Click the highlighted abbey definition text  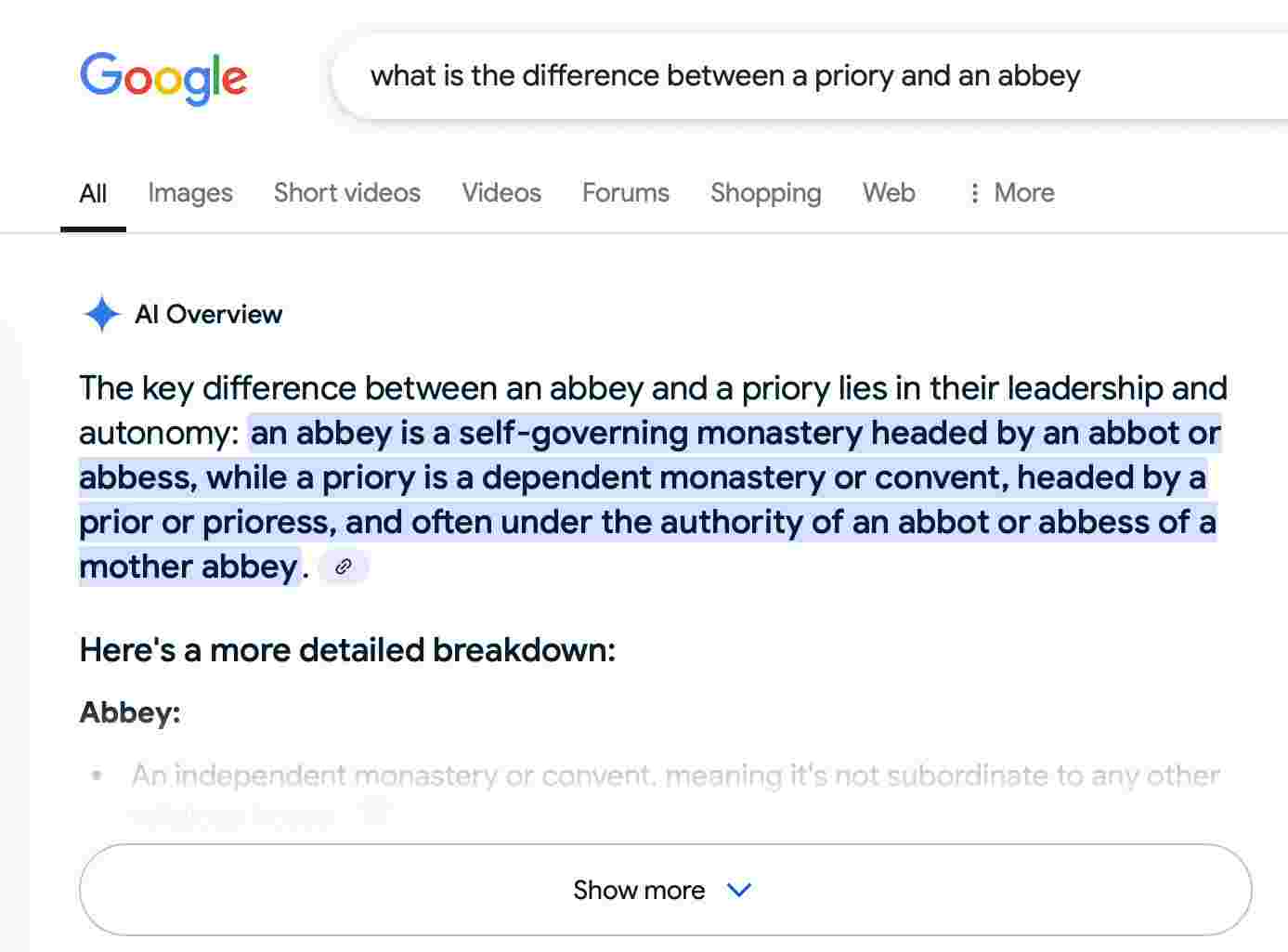[x=650, y=478]
